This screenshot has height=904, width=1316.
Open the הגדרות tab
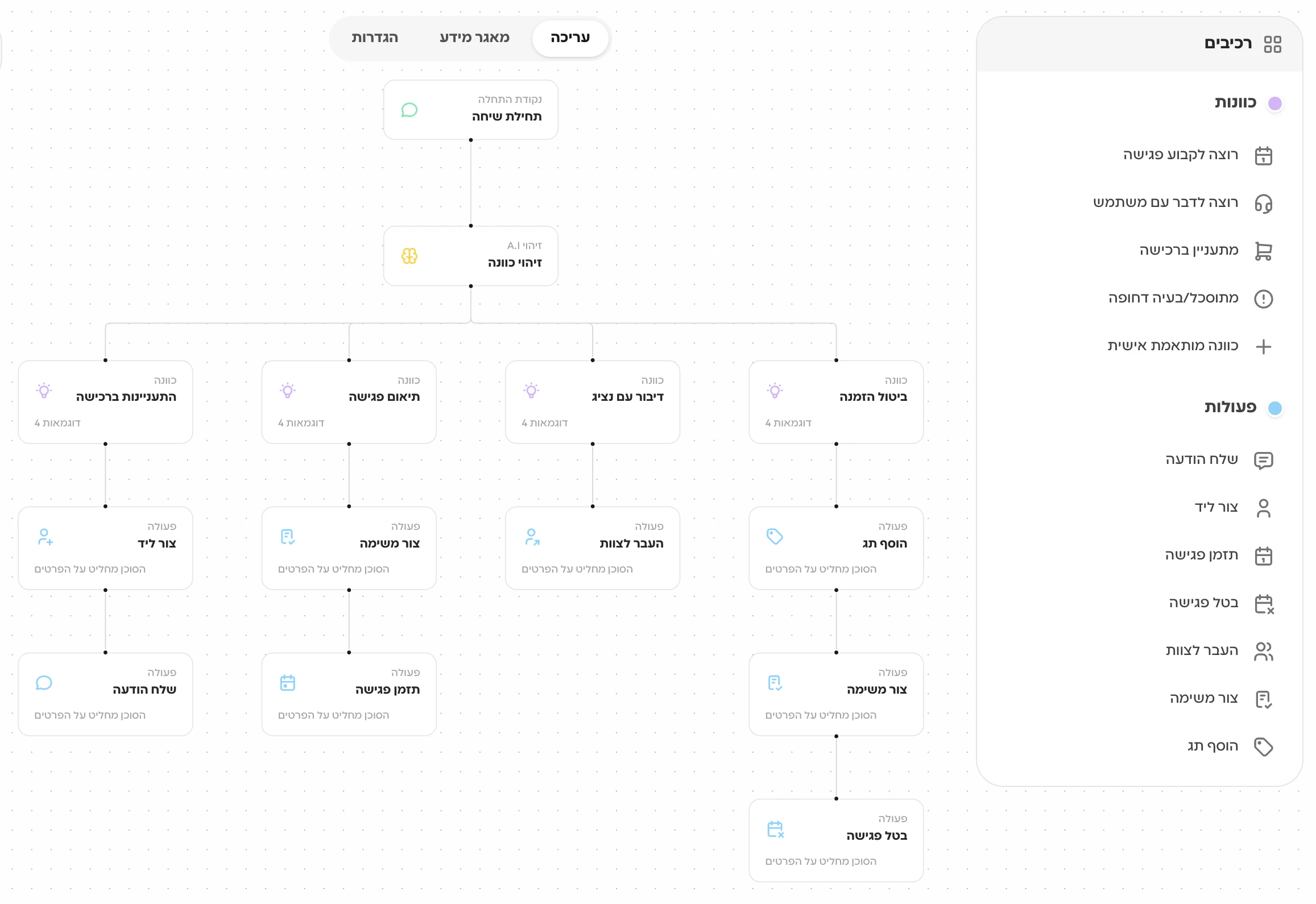(x=374, y=38)
